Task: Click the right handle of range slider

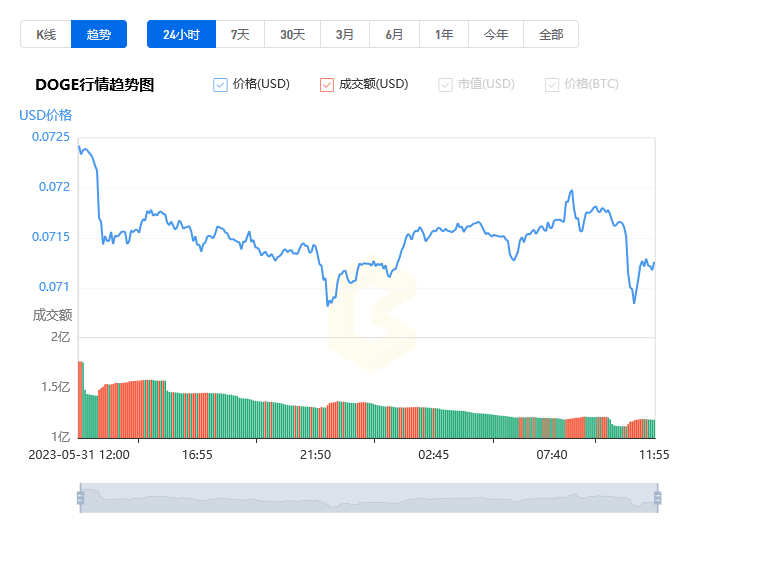Action: click(657, 497)
